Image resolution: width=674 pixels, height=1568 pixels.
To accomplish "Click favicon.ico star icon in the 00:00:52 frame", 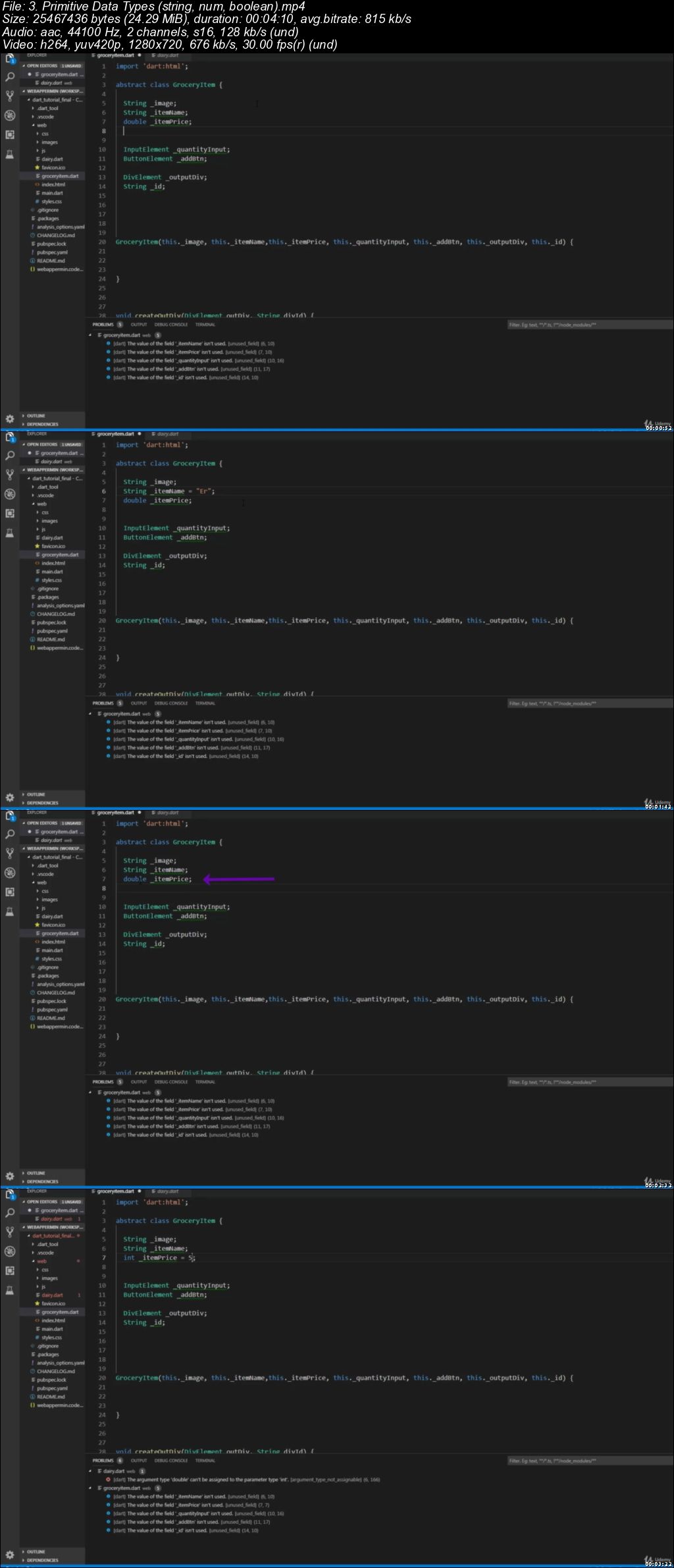I will tap(37, 167).
